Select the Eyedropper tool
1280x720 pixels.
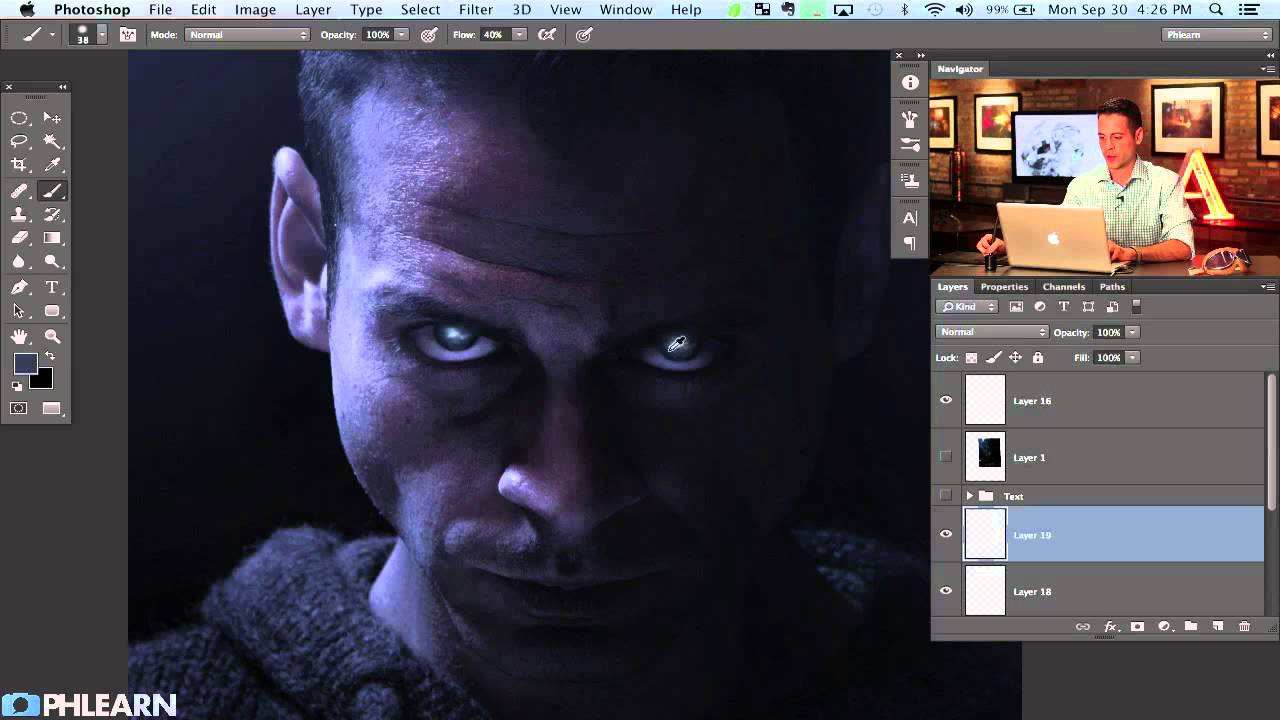tap(53, 165)
